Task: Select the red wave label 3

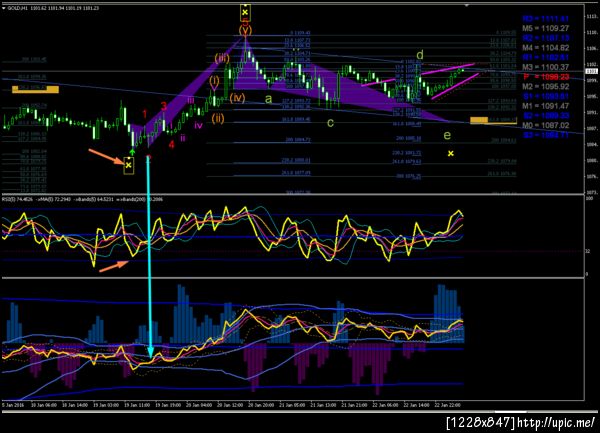Action: [x=164, y=106]
